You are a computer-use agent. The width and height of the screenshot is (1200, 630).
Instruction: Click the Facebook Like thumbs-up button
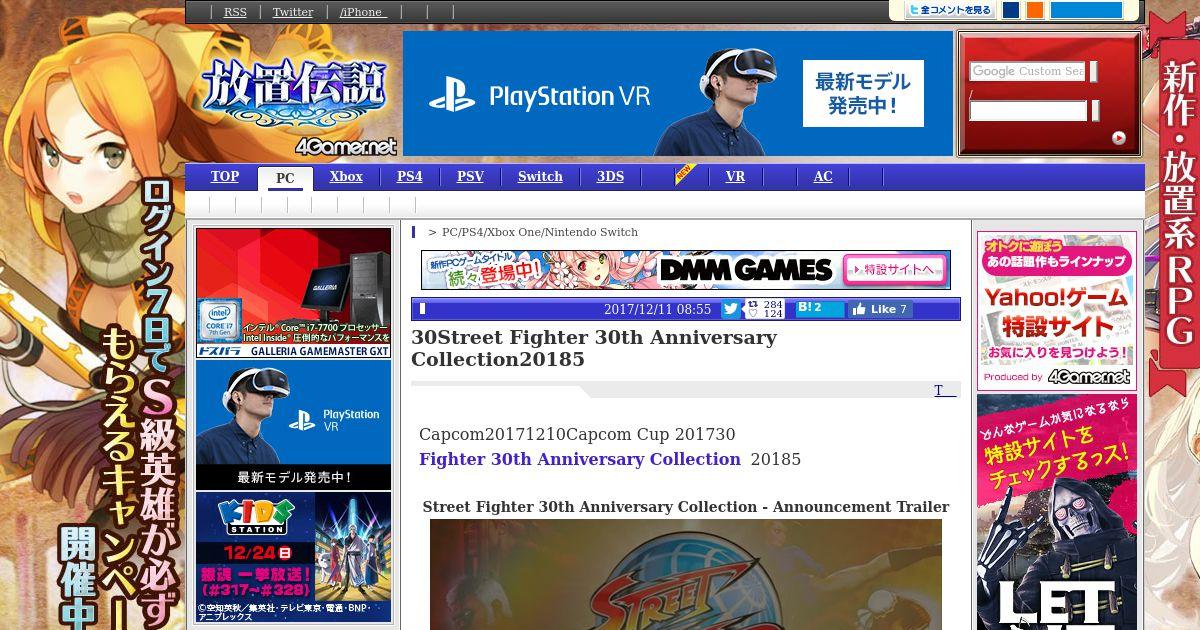(x=880, y=309)
